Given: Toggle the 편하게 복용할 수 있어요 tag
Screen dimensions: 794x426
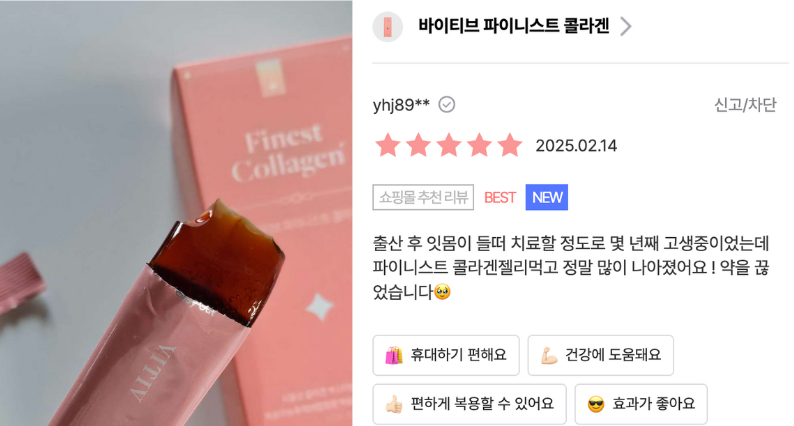Looking at the screenshot, I should pyautogui.click(x=469, y=404).
